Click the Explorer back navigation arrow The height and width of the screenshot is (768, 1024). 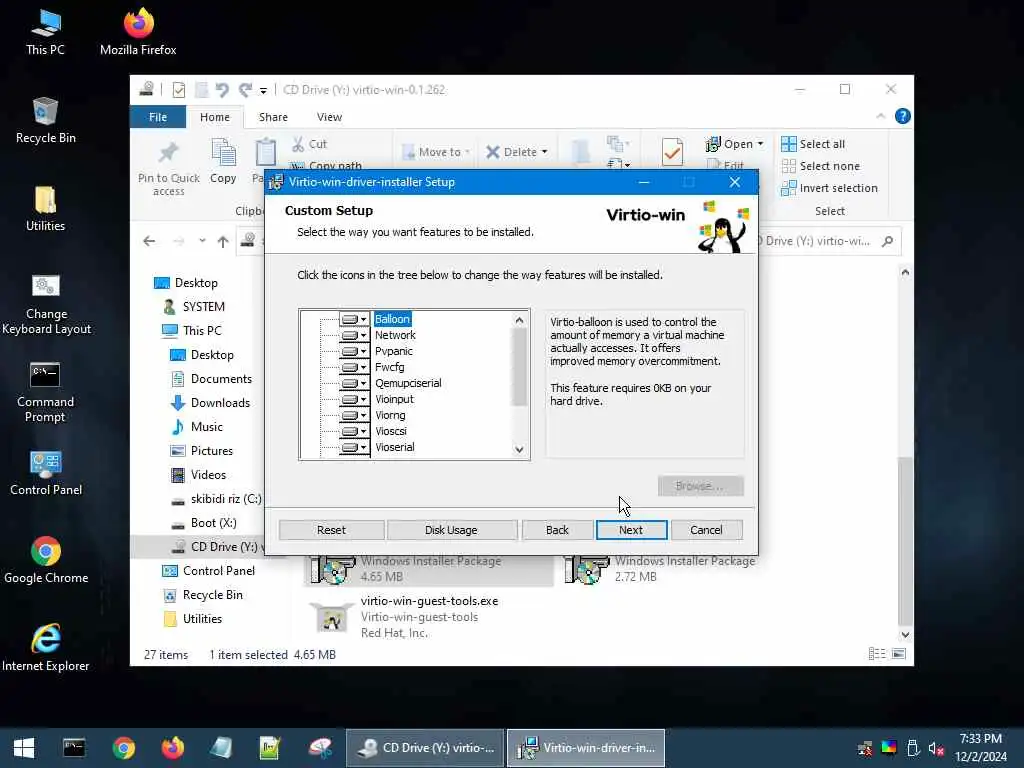coord(150,242)
